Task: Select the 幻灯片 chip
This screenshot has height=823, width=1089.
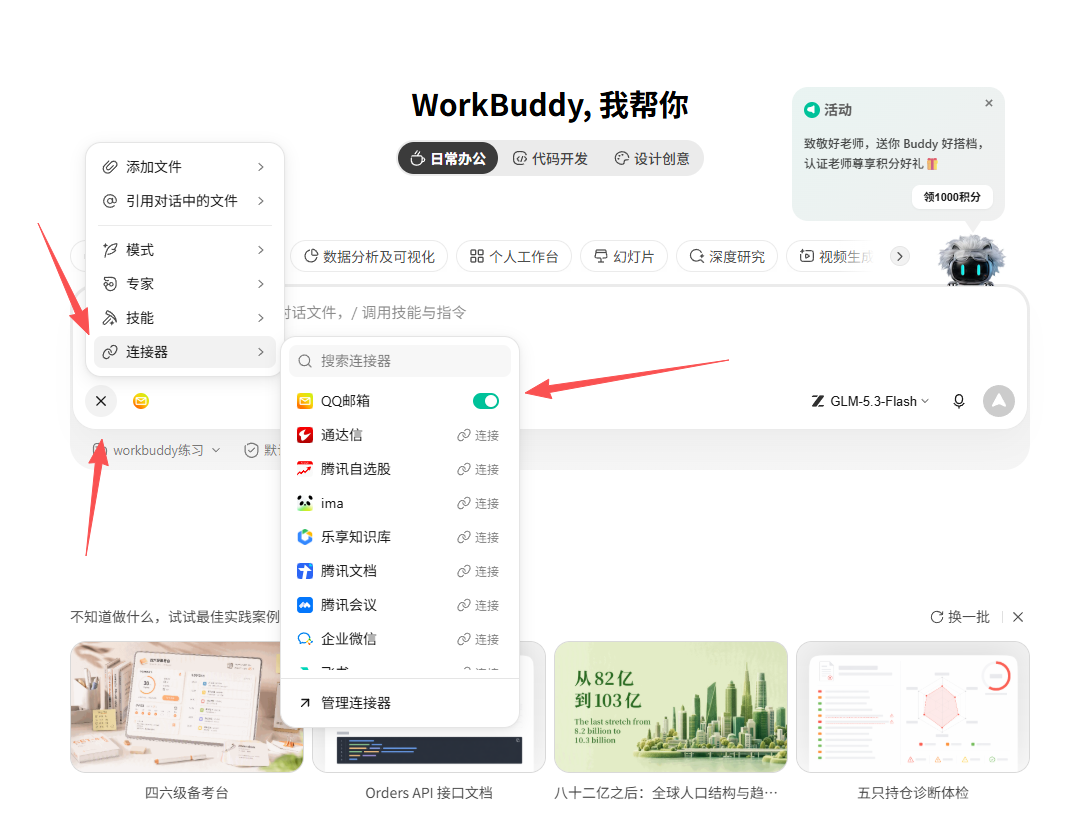Action: (x=624, y=257)
